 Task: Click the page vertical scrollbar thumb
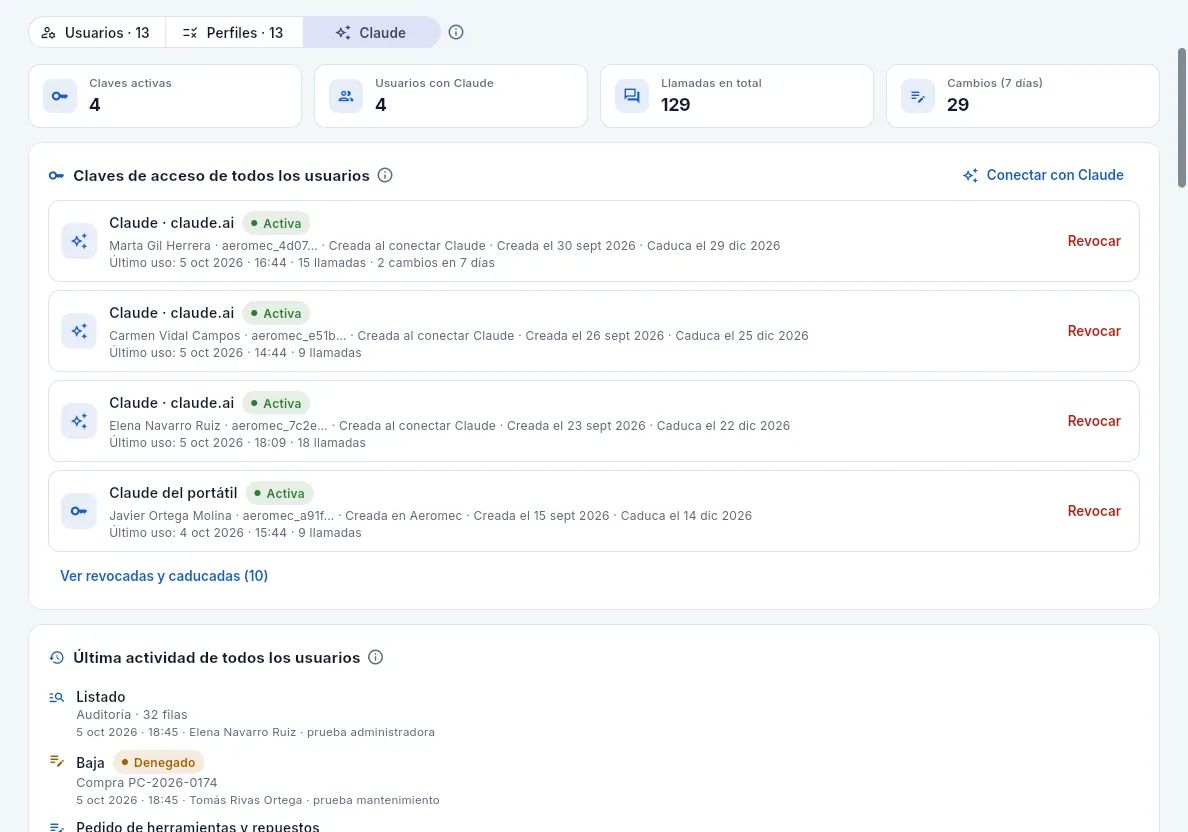click(x=1182, y=117)
